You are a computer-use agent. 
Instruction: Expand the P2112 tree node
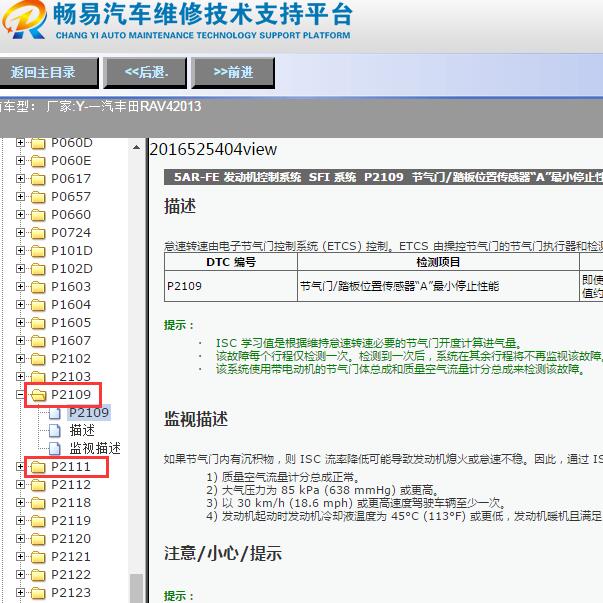[x=20, y=485]
